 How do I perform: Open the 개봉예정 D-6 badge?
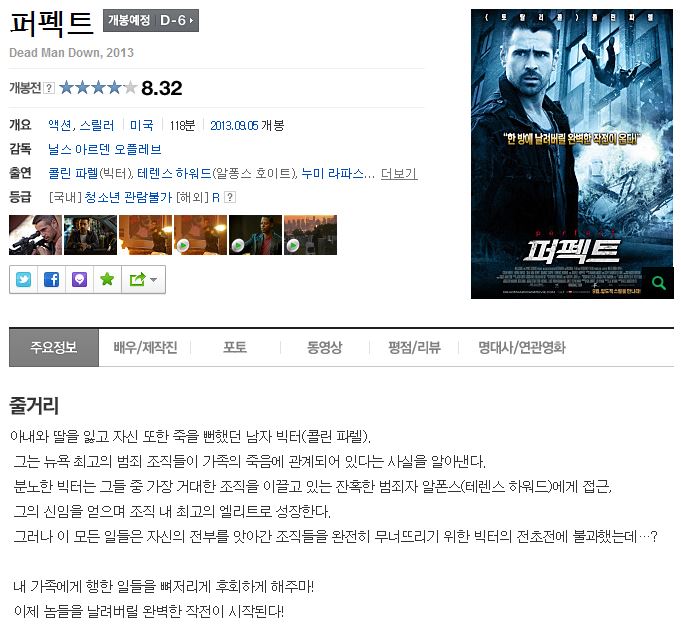[x=151, y=20]
